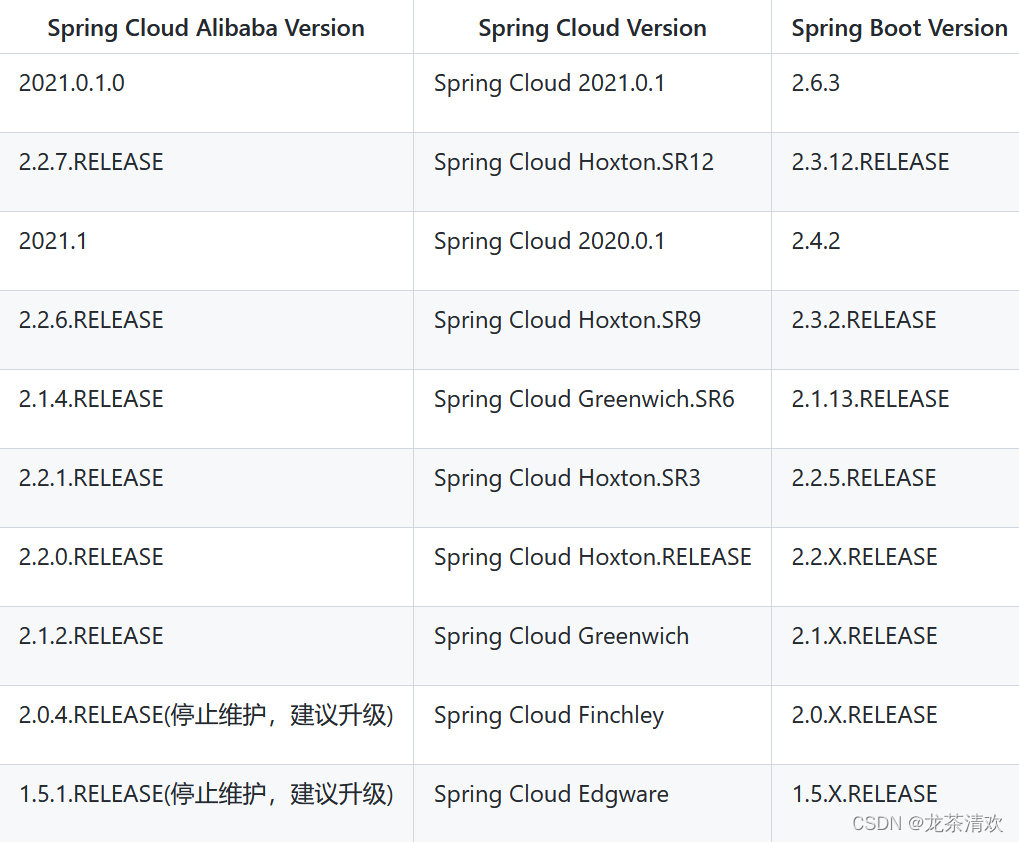Select the 'Spring Cloud Hoxton.SR3' cell

(x=592, y=488)
